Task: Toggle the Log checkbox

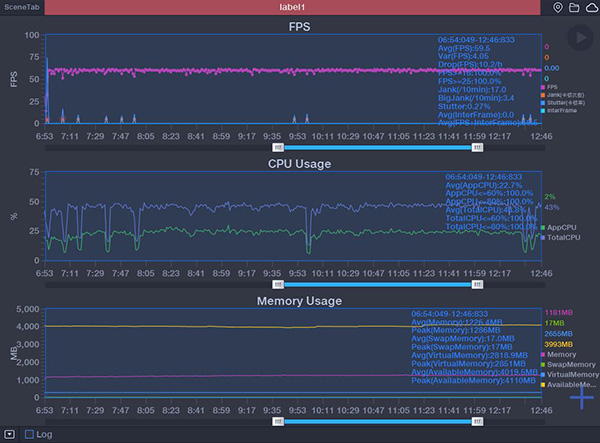Action: point(30,435)
